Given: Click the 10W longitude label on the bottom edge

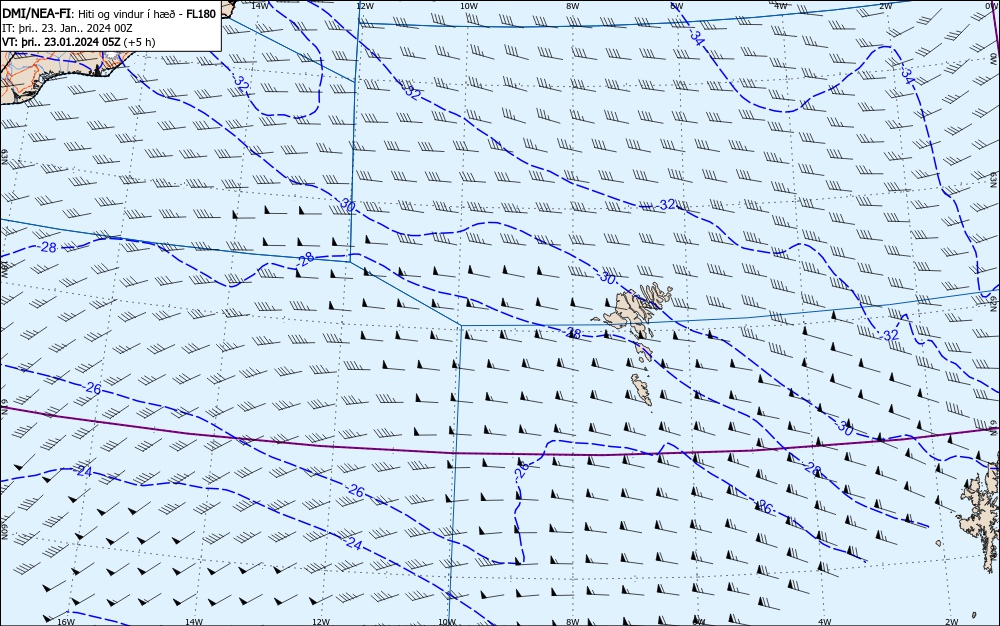Looking at the screenshot, I should (x=447, y=622).
